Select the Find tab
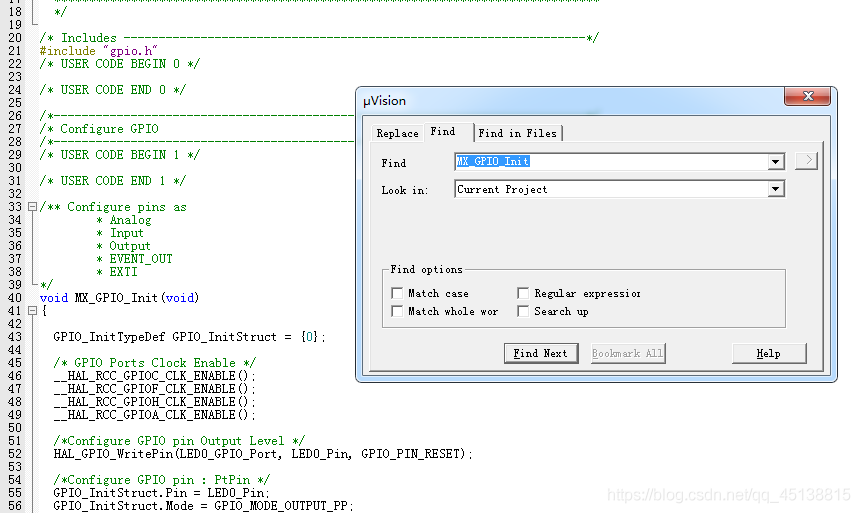This screenshot has height=513, width=860. point(443,132)
